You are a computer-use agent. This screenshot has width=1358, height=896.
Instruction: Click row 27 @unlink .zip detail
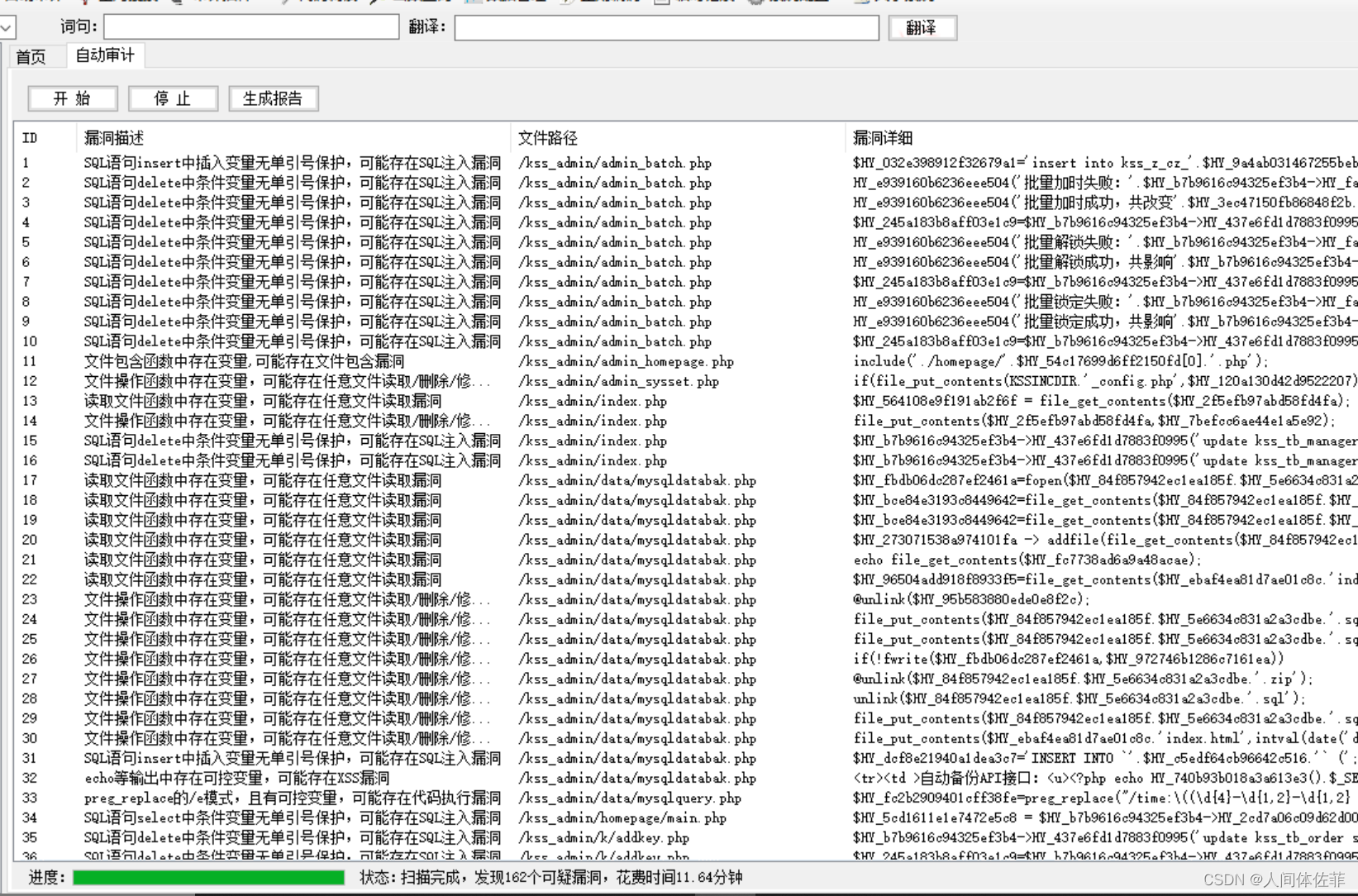[x=1083, y=679]
